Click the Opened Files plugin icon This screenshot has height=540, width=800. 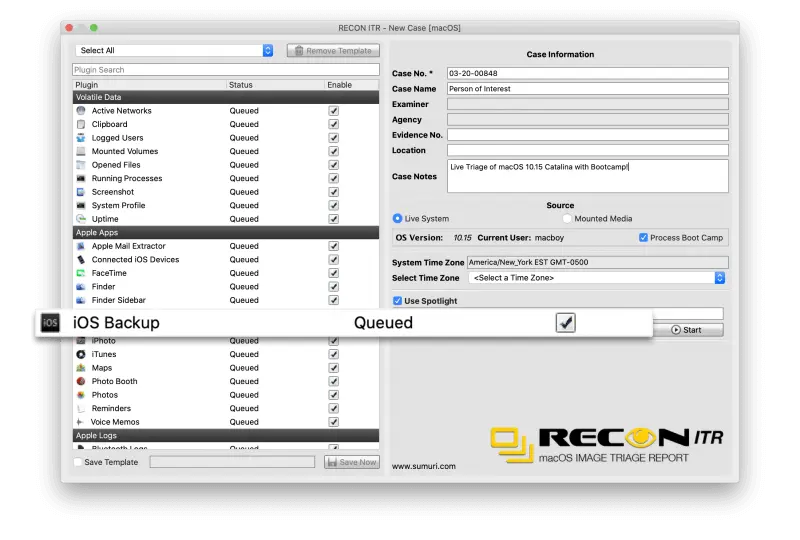[x=81, y=165]
